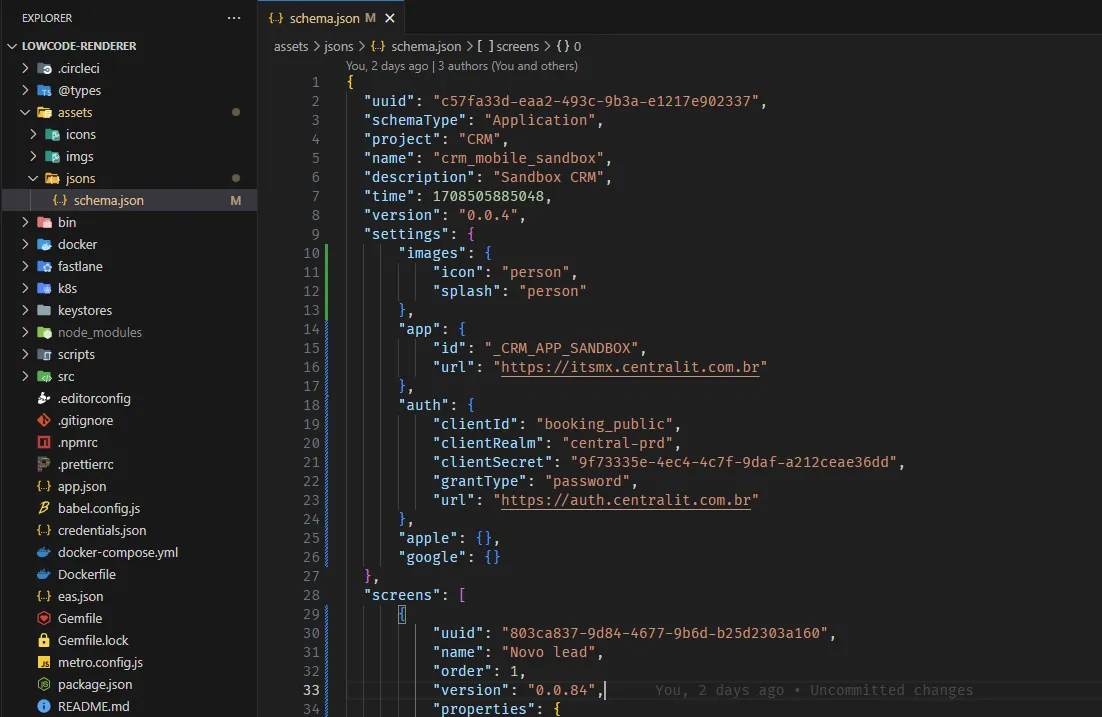The height and width of the screenshot is (717, 1102).
Task: Expand the icons folder chevron
Action: [x=33, y=134]
